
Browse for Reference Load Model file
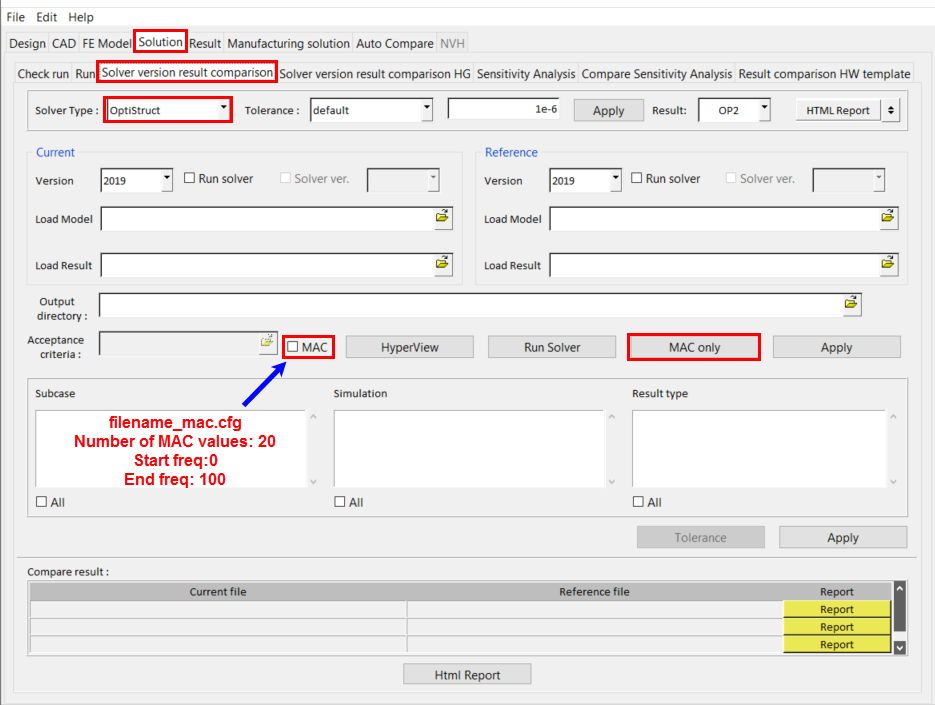coord(888,217)
